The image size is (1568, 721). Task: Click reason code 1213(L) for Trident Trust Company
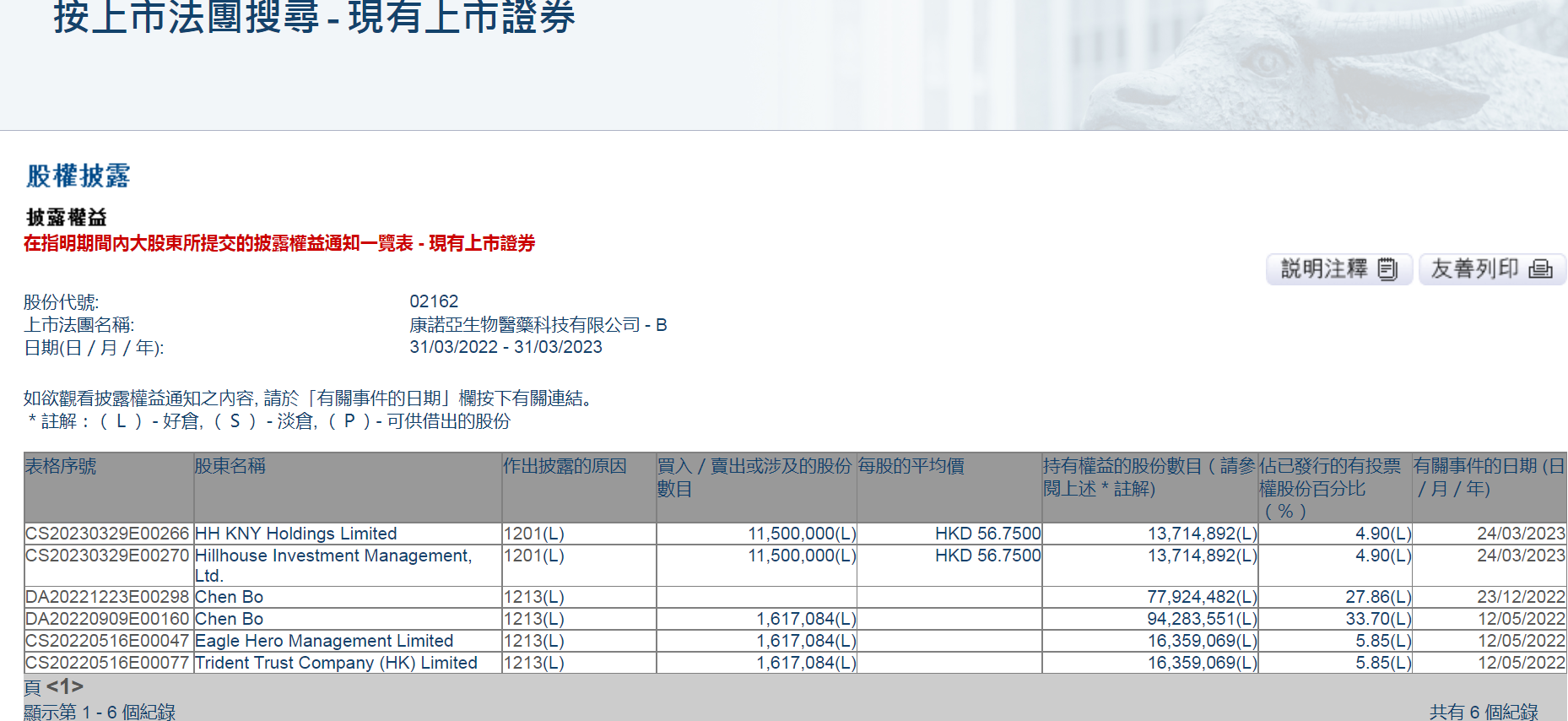coord(533,663)
